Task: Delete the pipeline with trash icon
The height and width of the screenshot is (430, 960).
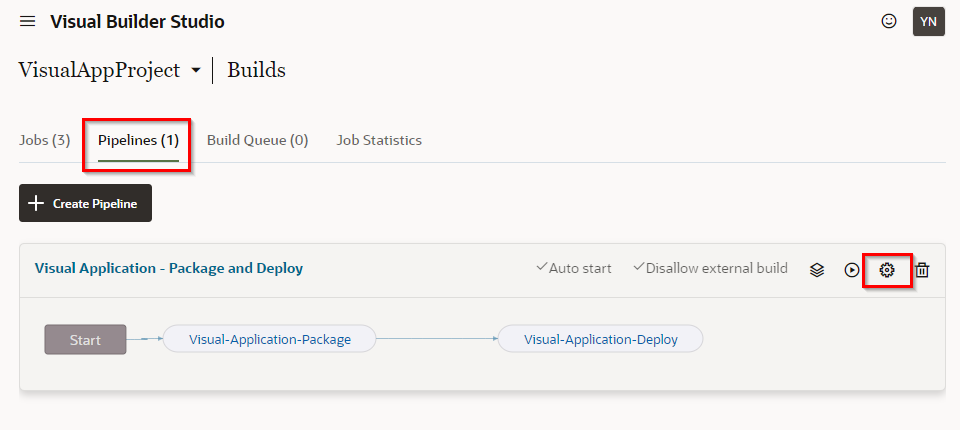Action: (922, 270)
